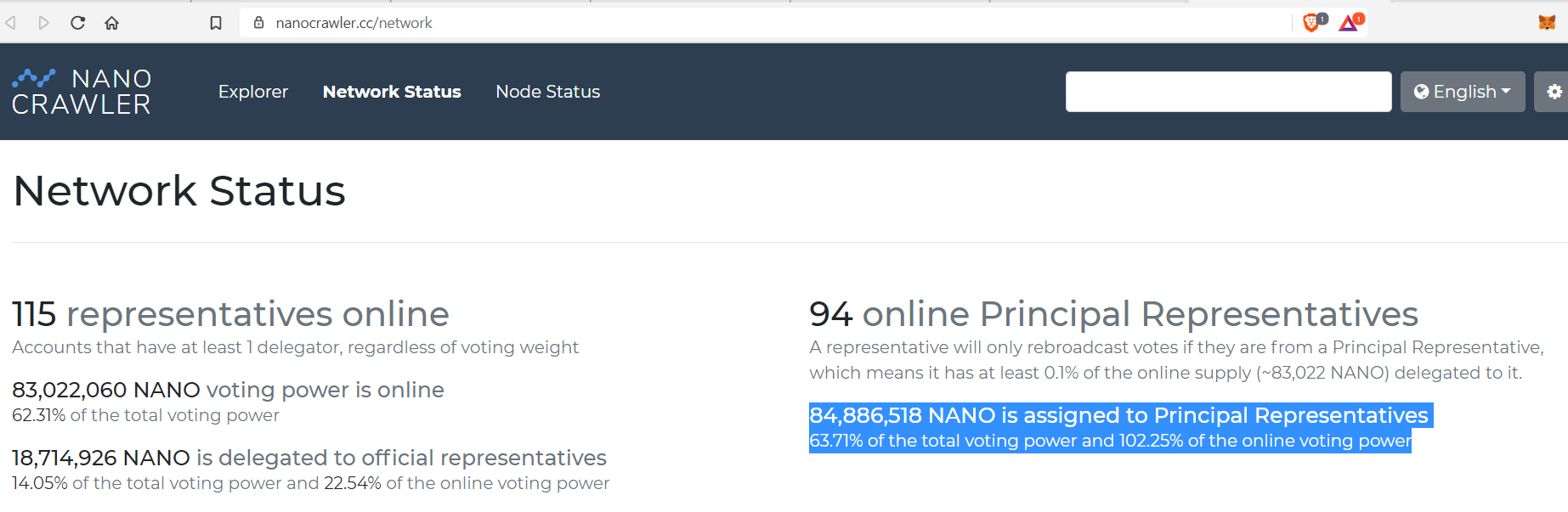This screenshot has height=512, width=1568.
Task: Open Brave Rewards triangle icon
Action: coord(1350,23)
